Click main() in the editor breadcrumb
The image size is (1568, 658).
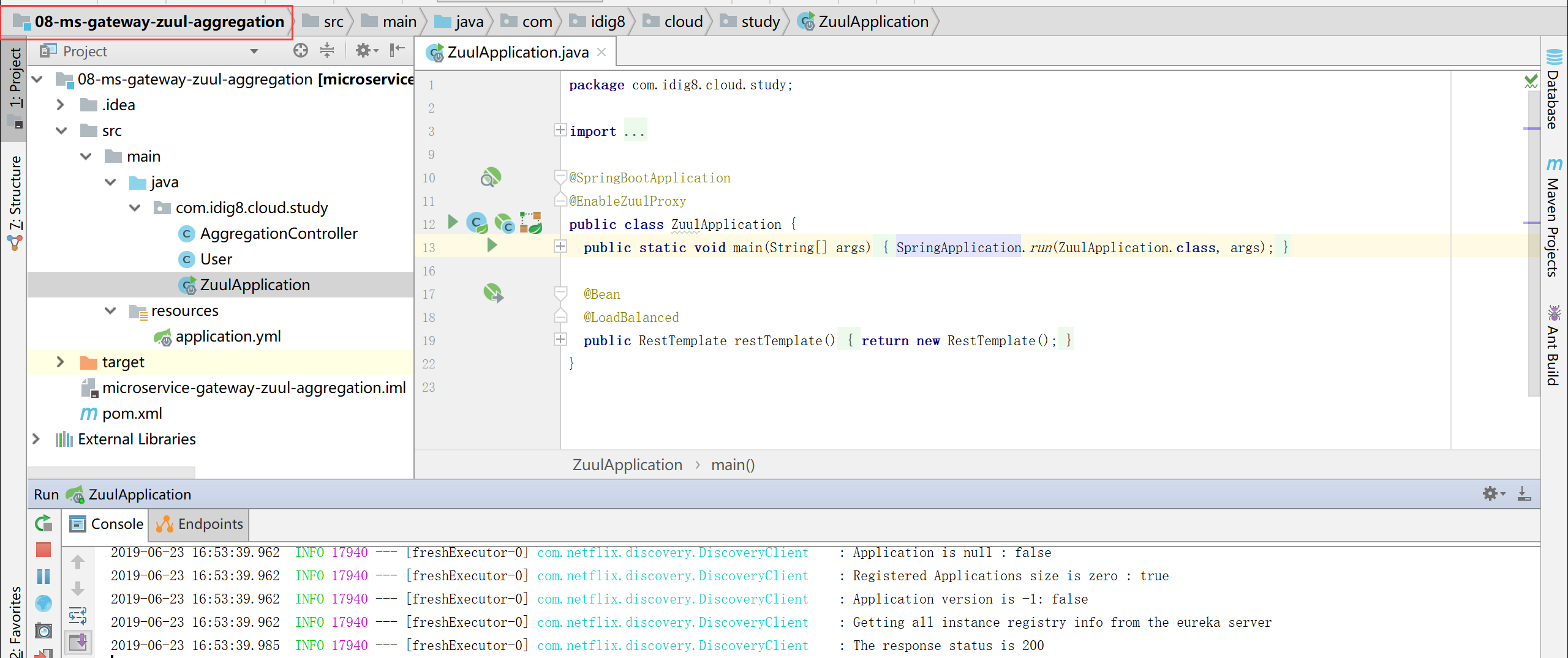733,465
